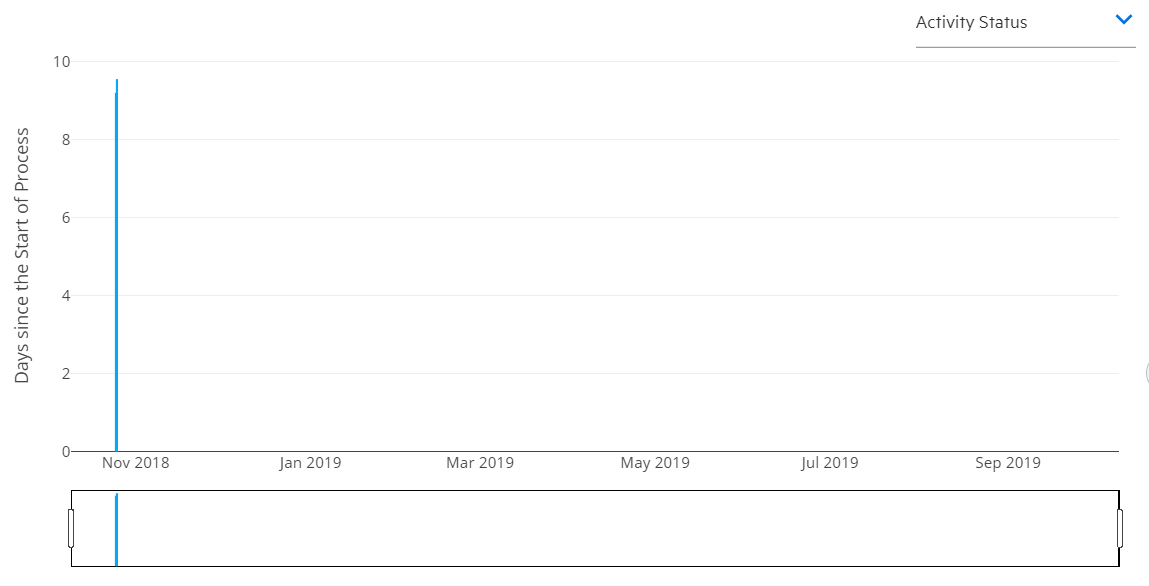
Task: Click the Activity Status label
Action: coord(970,22)
